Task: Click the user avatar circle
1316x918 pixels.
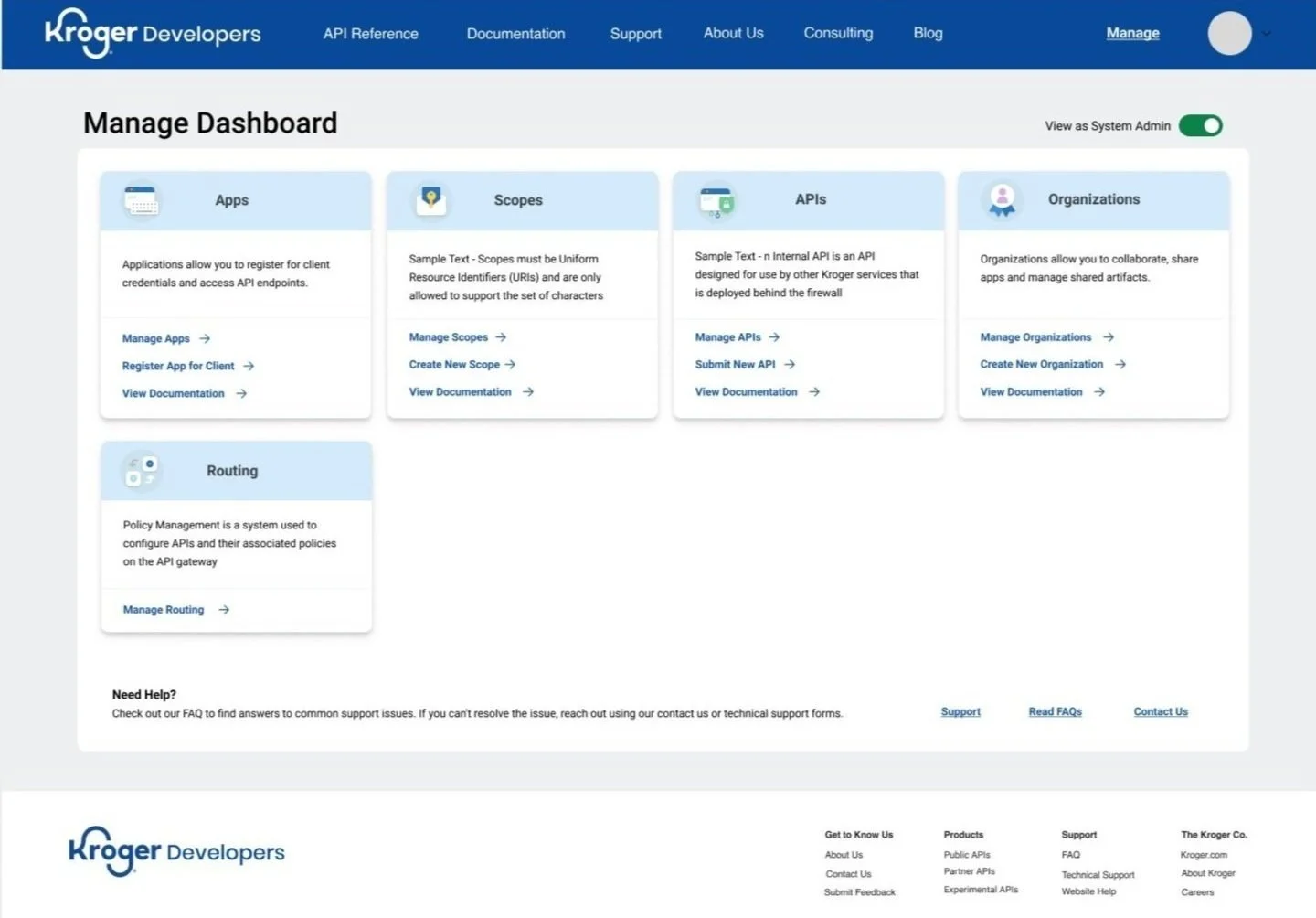Action: point(1229,34)
